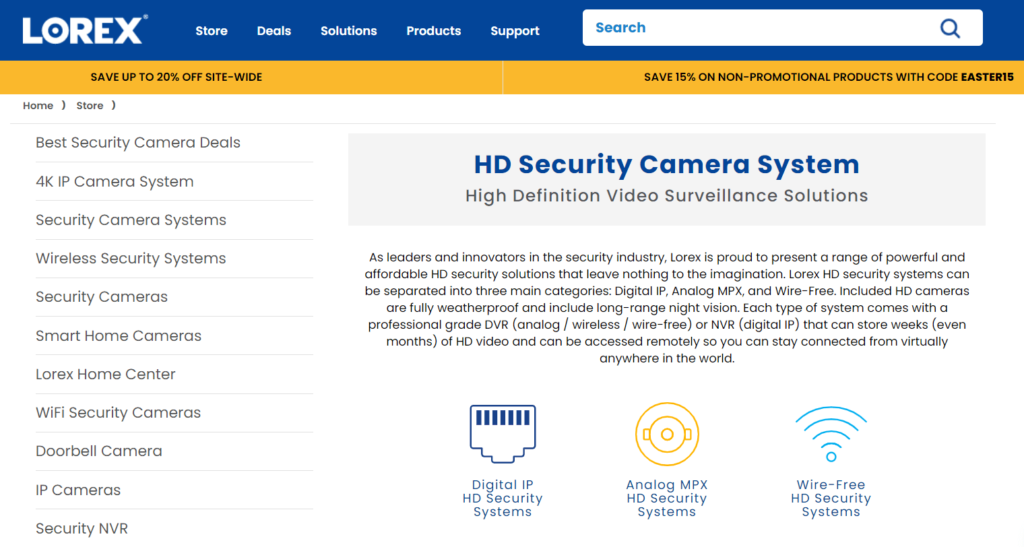The width and height of the screenshot is (1024, 547).
Task: Select the Wire-Free wifi signal icon
Action: pyautogui.click(x=830, y=434)
